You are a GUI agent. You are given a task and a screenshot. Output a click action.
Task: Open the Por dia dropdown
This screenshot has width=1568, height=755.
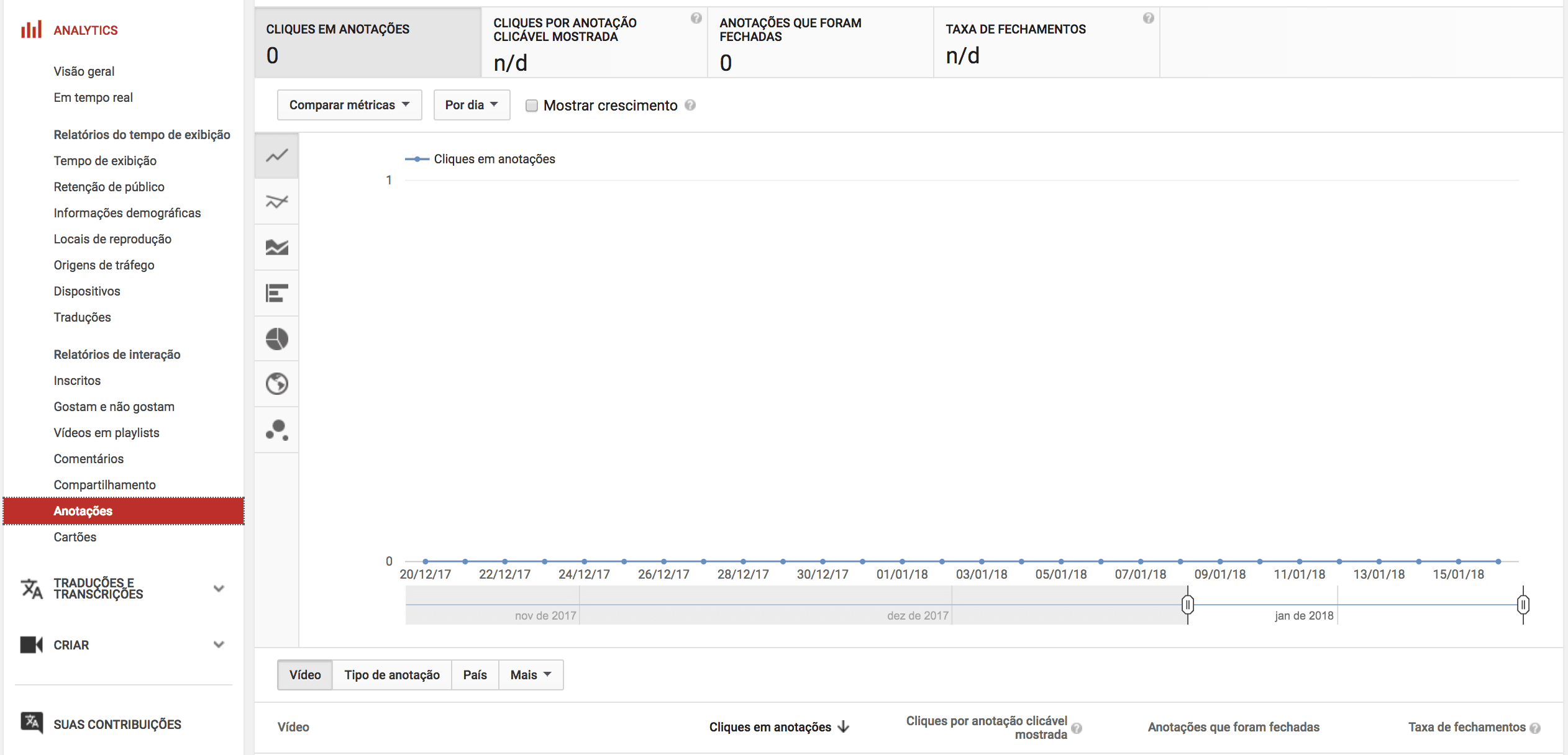point(471,105)
